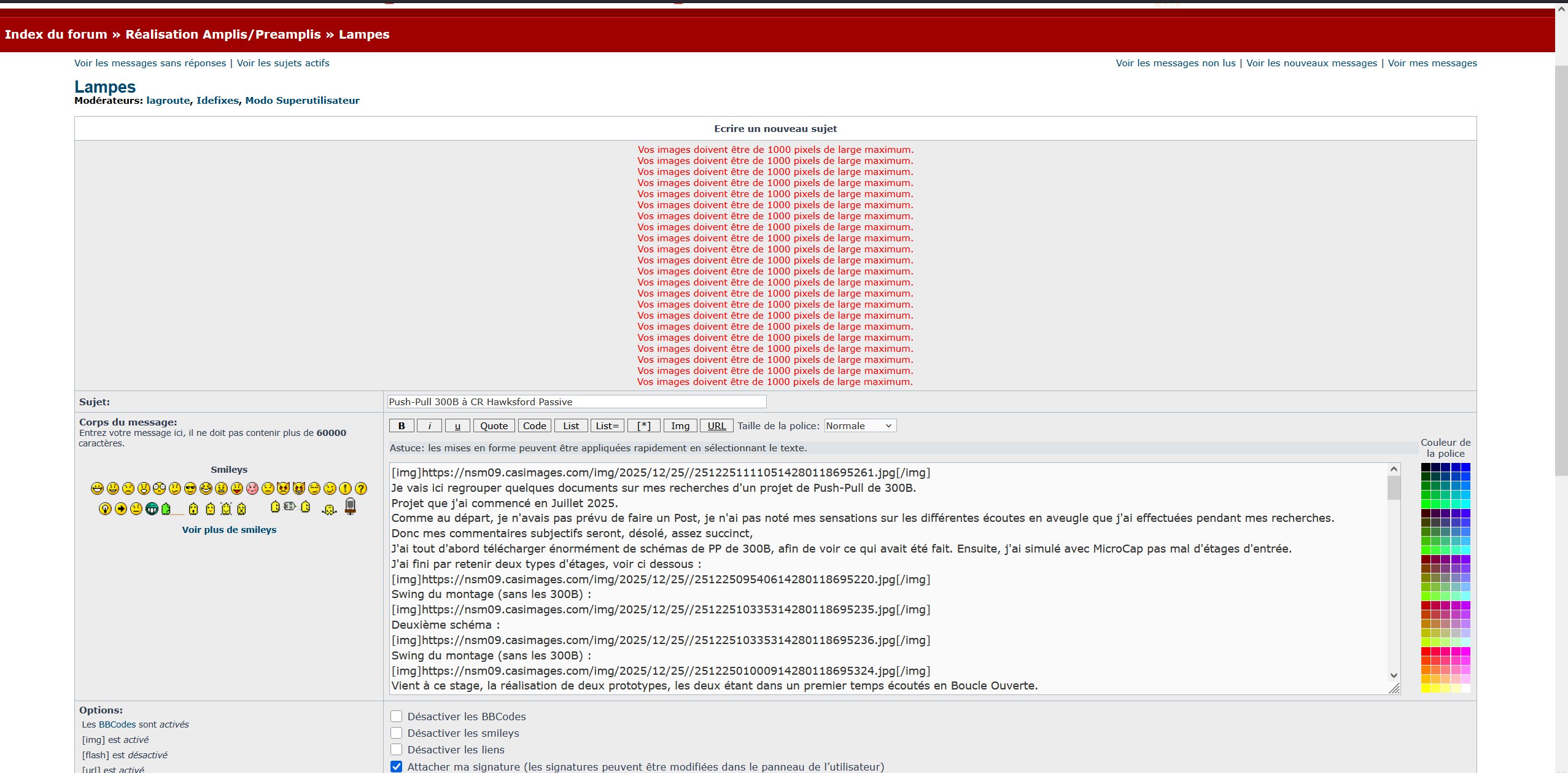The height and width of the screenshot is (773, 1568).
Task: Open the Taille de la police dropdown
Action: coord(860,426)
